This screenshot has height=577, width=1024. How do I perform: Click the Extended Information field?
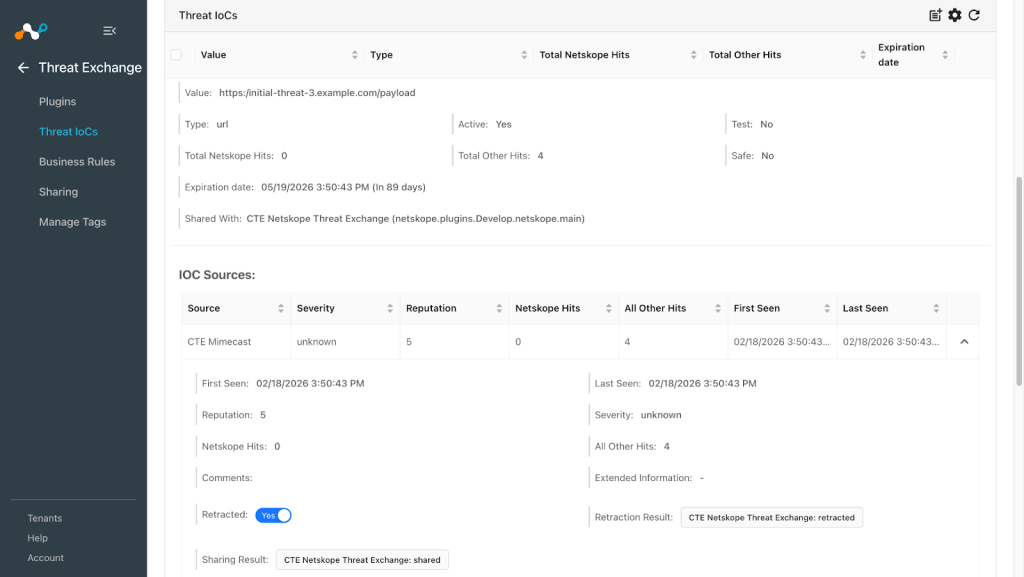(x=649, y=478)
